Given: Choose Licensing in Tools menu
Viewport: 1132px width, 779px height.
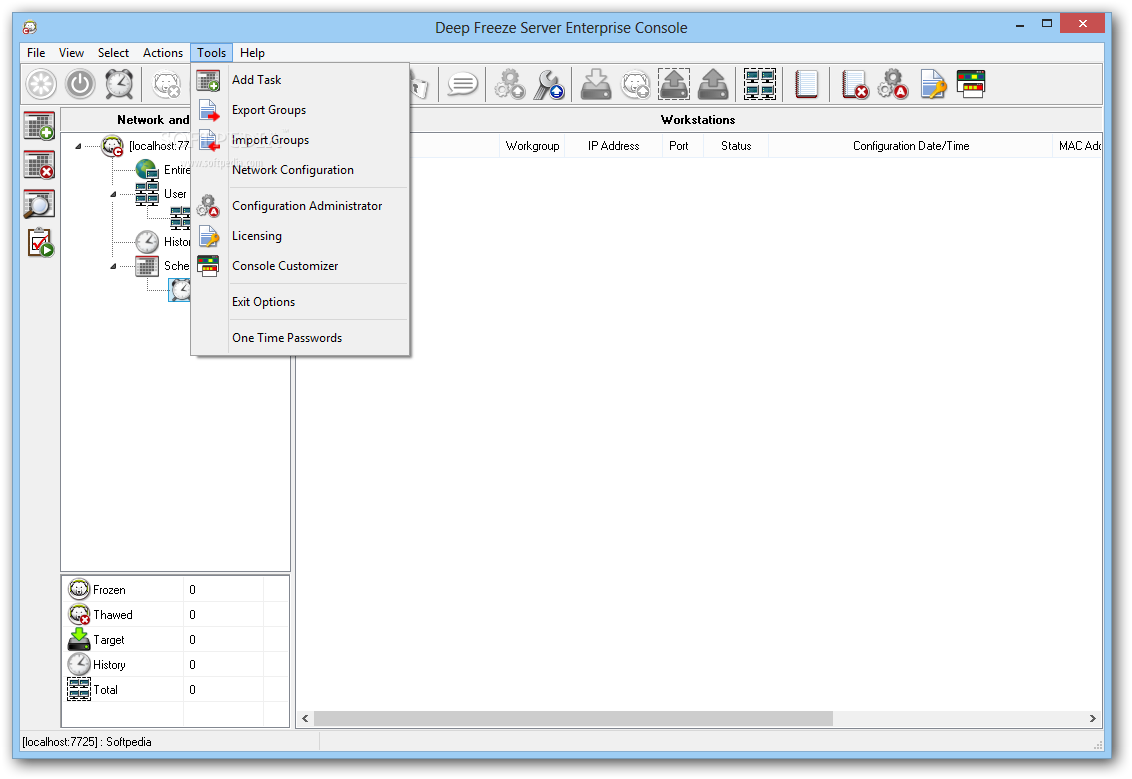Looking at the screenshot, I should coord(300,236).
